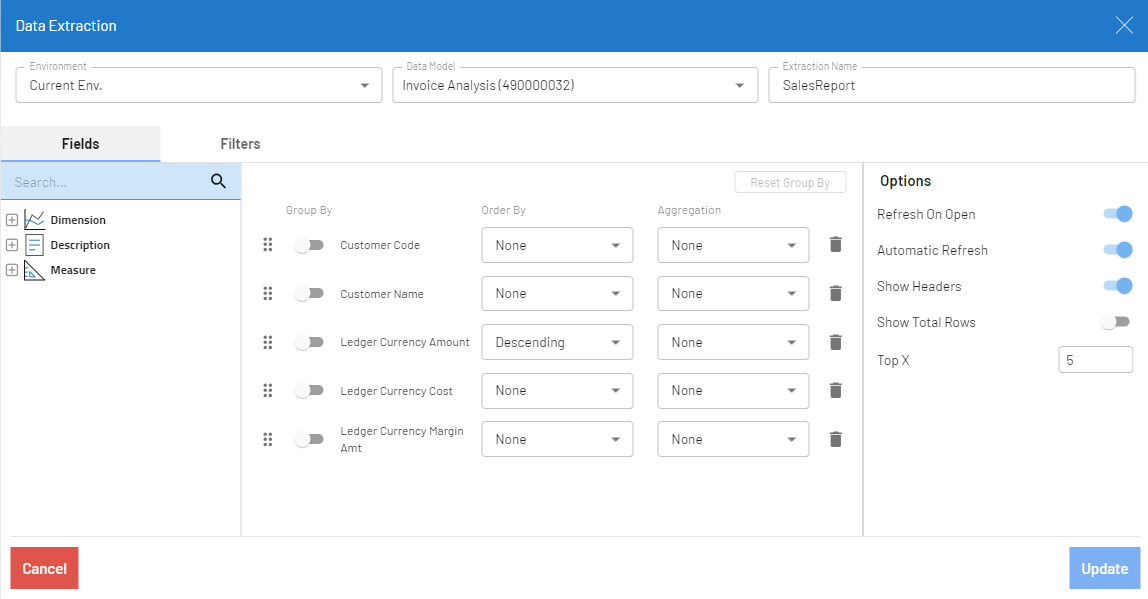Disable the Refresh On Open switch
This screenshot has width=1148, height=599.
click(x=1117, y=214)
